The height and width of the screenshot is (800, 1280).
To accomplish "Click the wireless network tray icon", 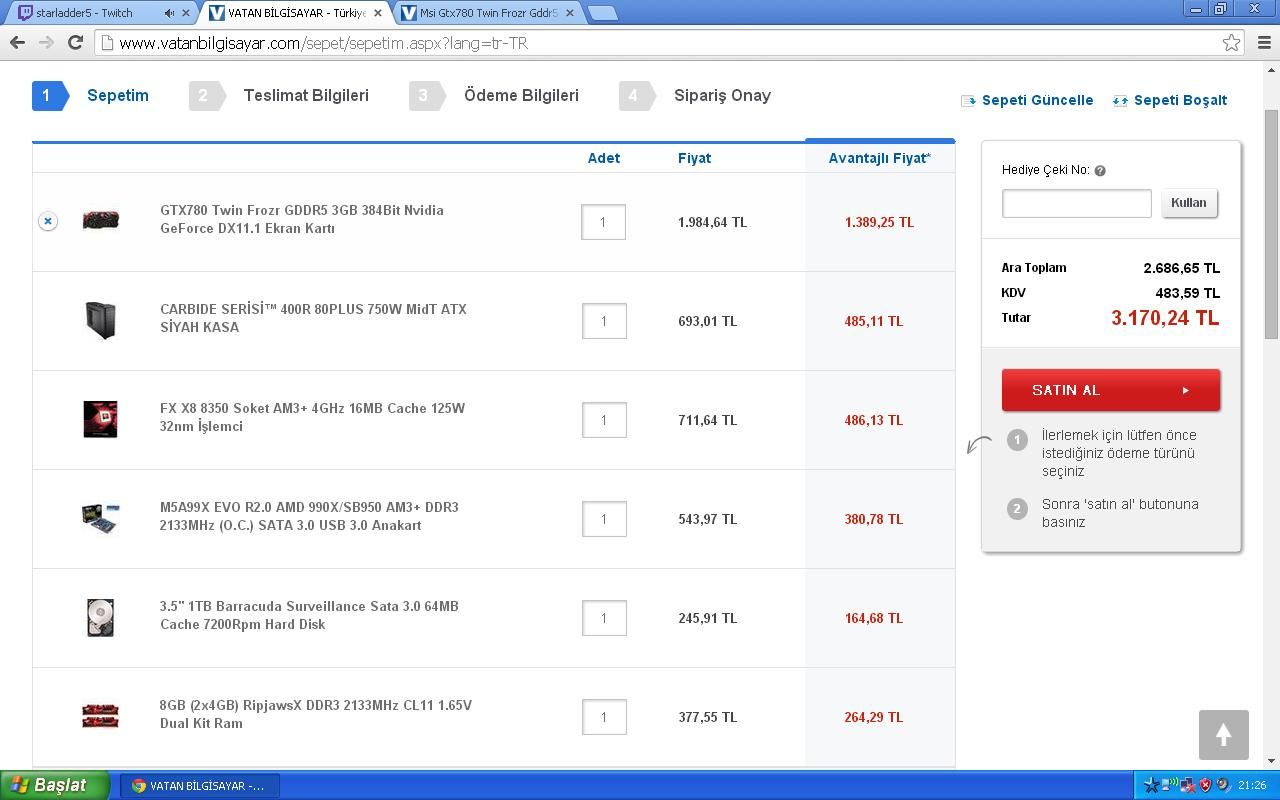I will (1171, 785).
